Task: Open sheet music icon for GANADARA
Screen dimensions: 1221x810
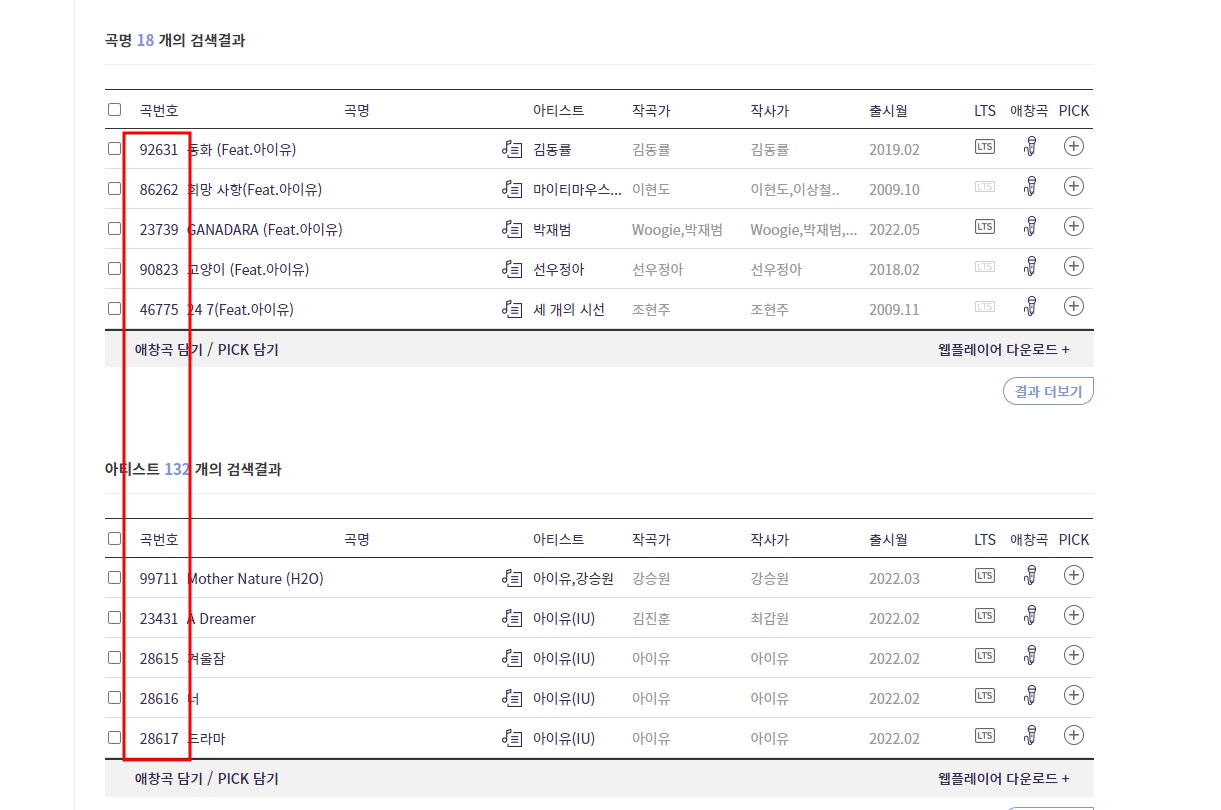Action: coord(512,229)
